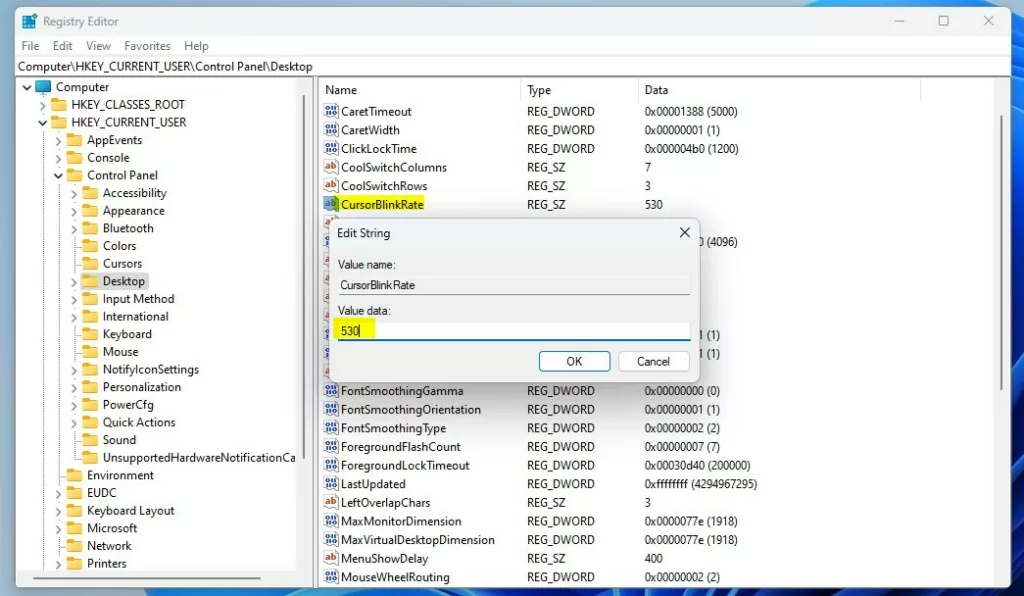Viewport: 1024px width, 596px height.
Task: Click the CoolSwitchColumns string value icon
Action: pyautogui.click(x=331, y=166)
